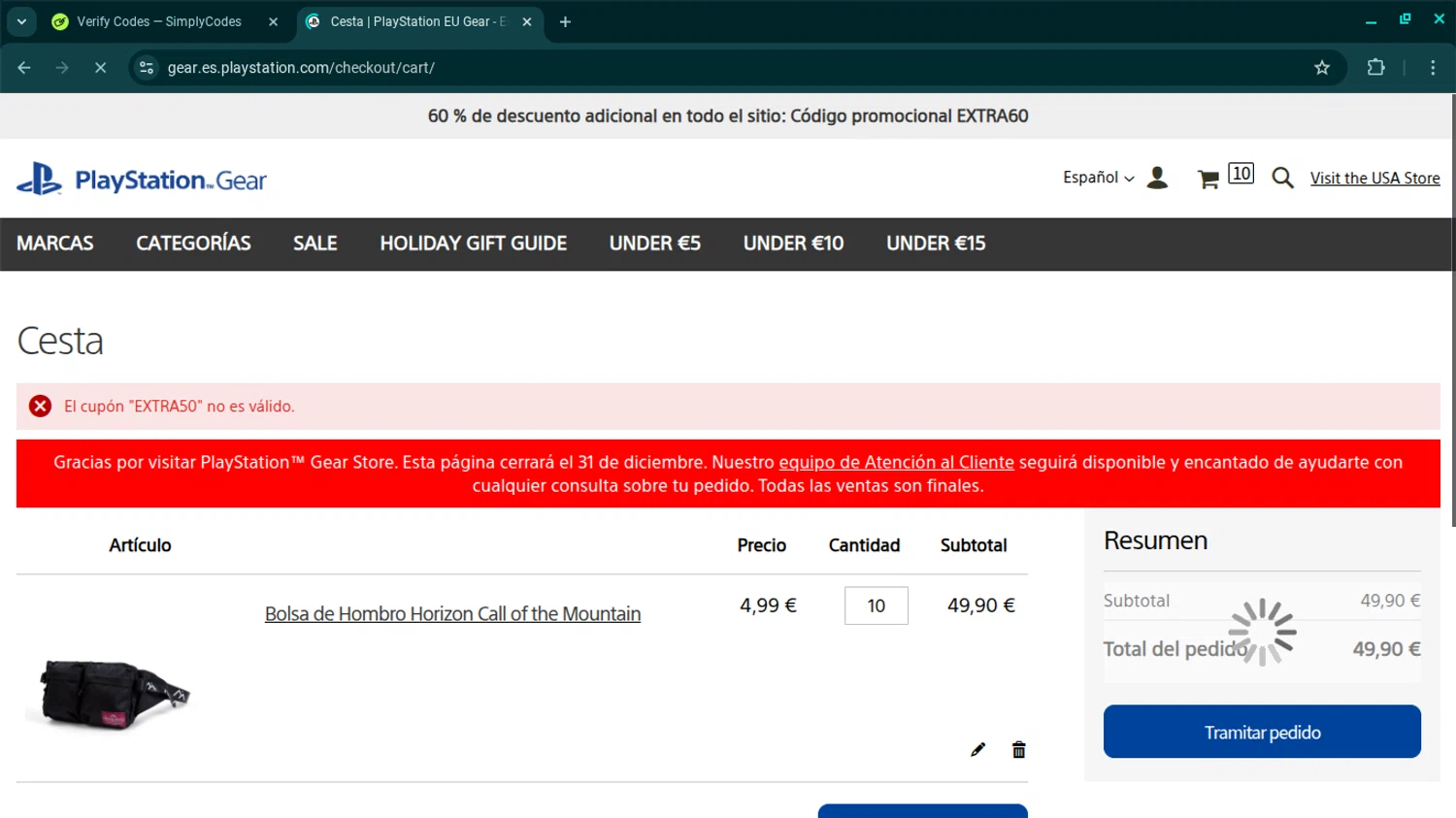Click the unit price 4,99 €
This screenshot has width=1456, height=818.
(x=768, y=605)
